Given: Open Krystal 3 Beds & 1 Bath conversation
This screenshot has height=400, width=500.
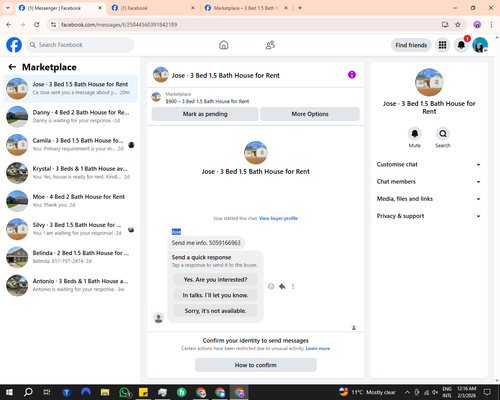Looking at the screenshot, I should [x=70, y=173].
